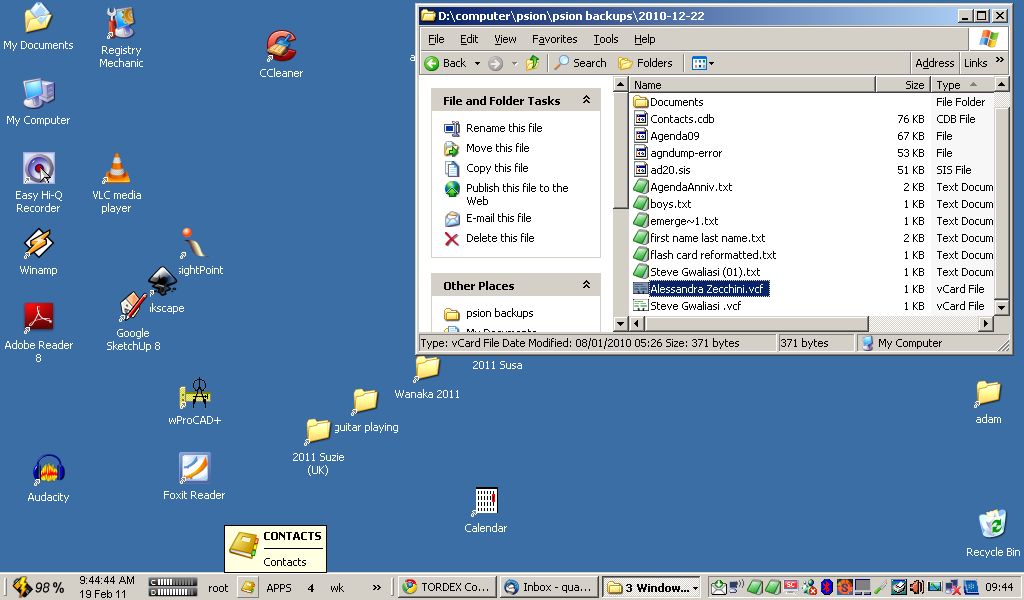Collapse the Other Places panel
The image size is (1024, 600).
click(586, 286)
